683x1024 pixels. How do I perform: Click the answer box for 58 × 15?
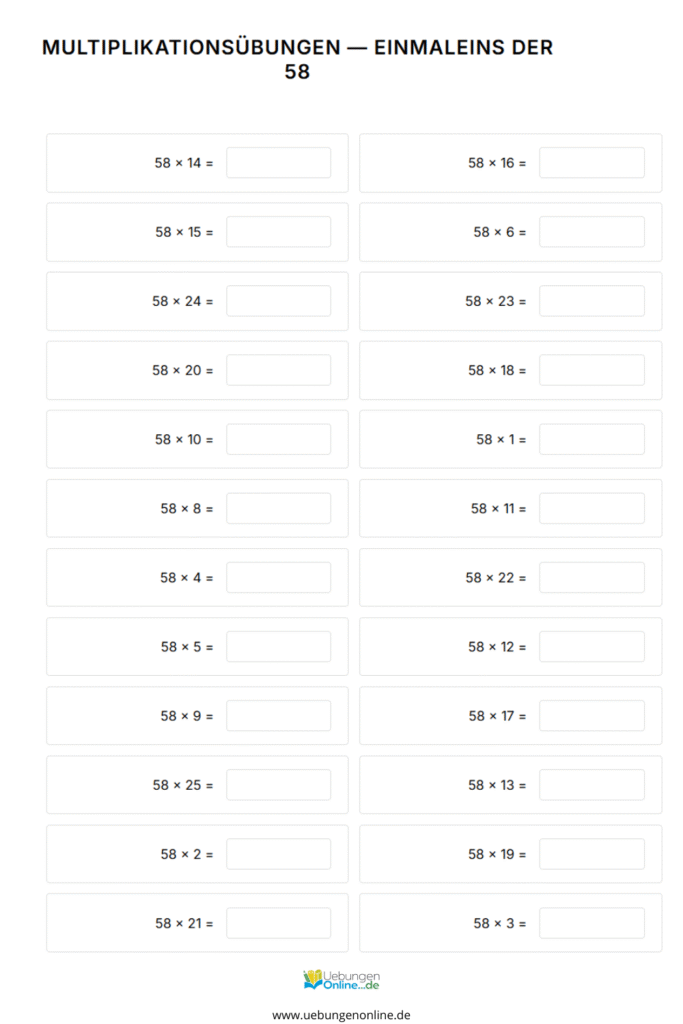click(278, 232)
